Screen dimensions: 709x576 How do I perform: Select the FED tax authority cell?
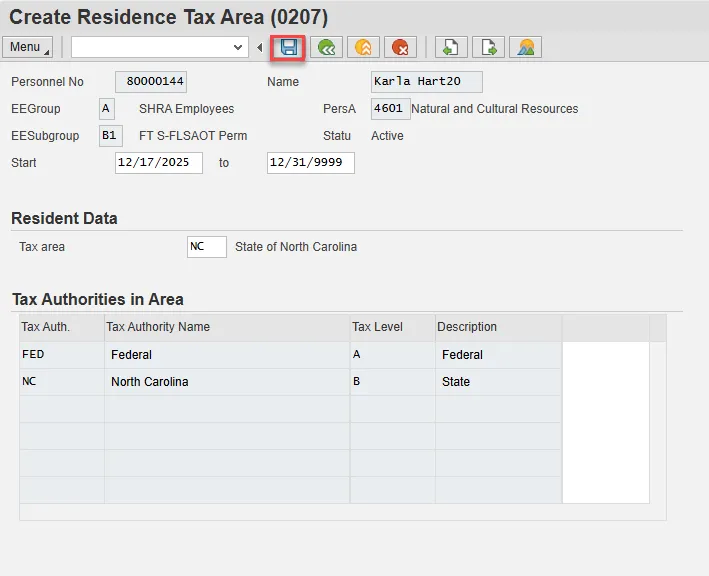tap(62, 355)
